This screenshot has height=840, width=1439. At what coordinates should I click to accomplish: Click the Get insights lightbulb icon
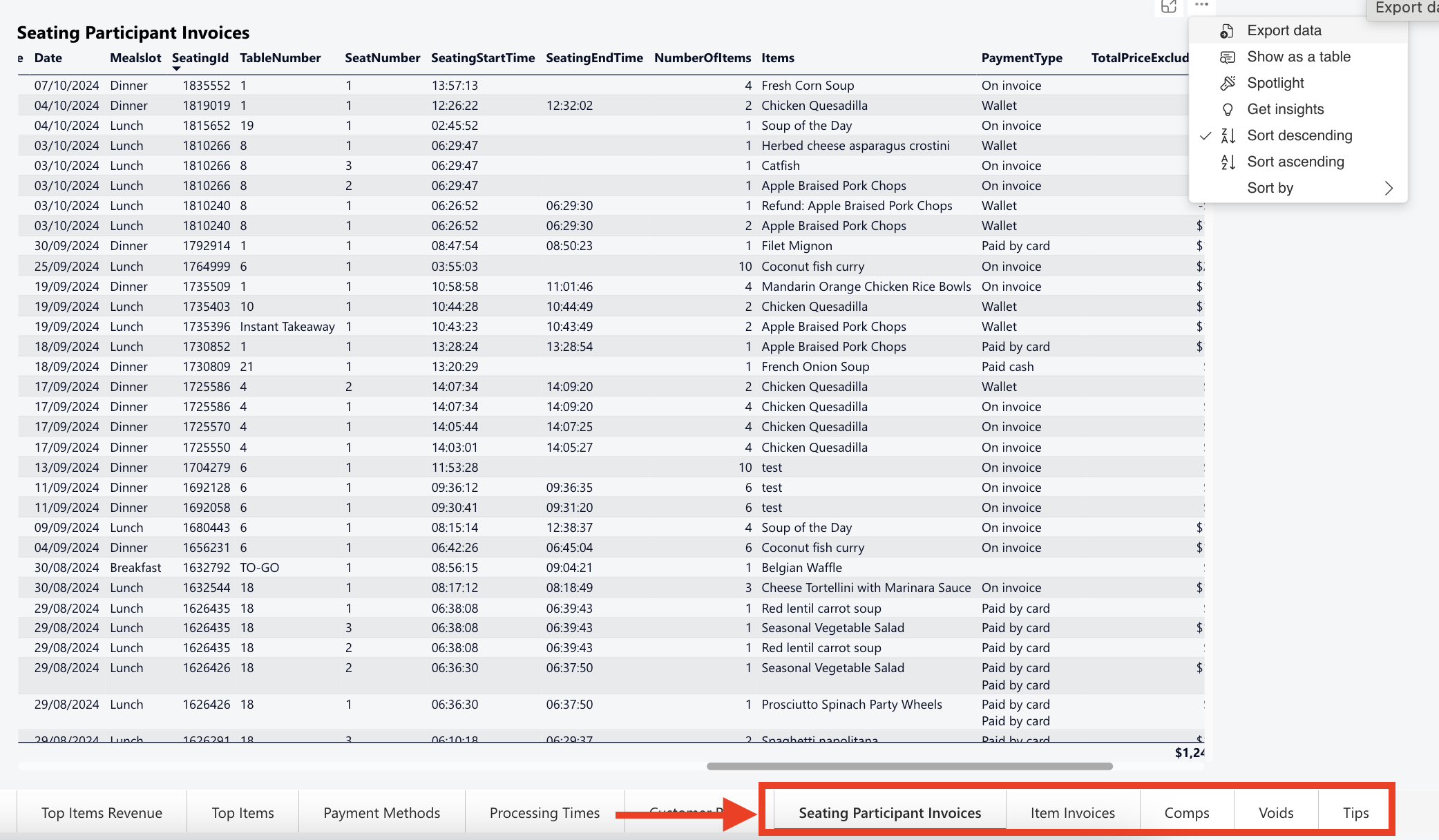(x=1227, y=110)
